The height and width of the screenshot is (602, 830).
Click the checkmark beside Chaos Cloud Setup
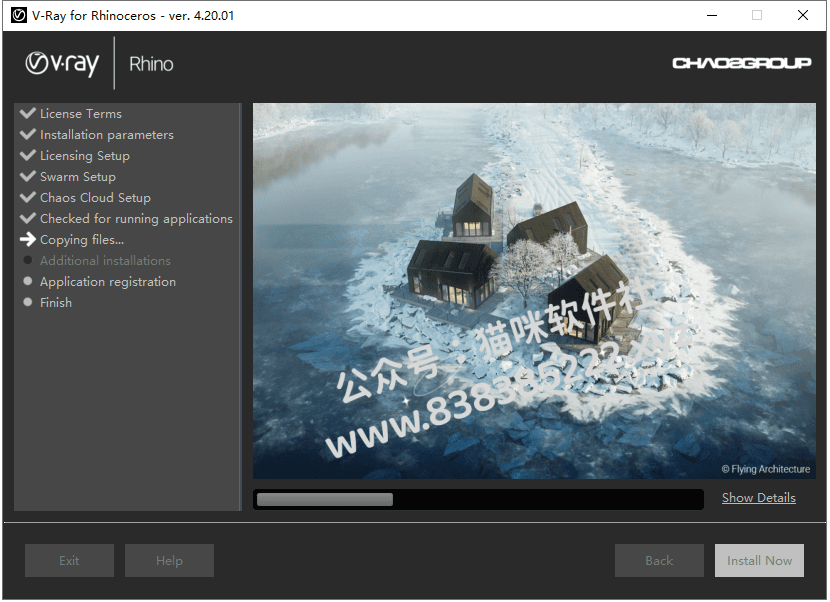(28, 197)
